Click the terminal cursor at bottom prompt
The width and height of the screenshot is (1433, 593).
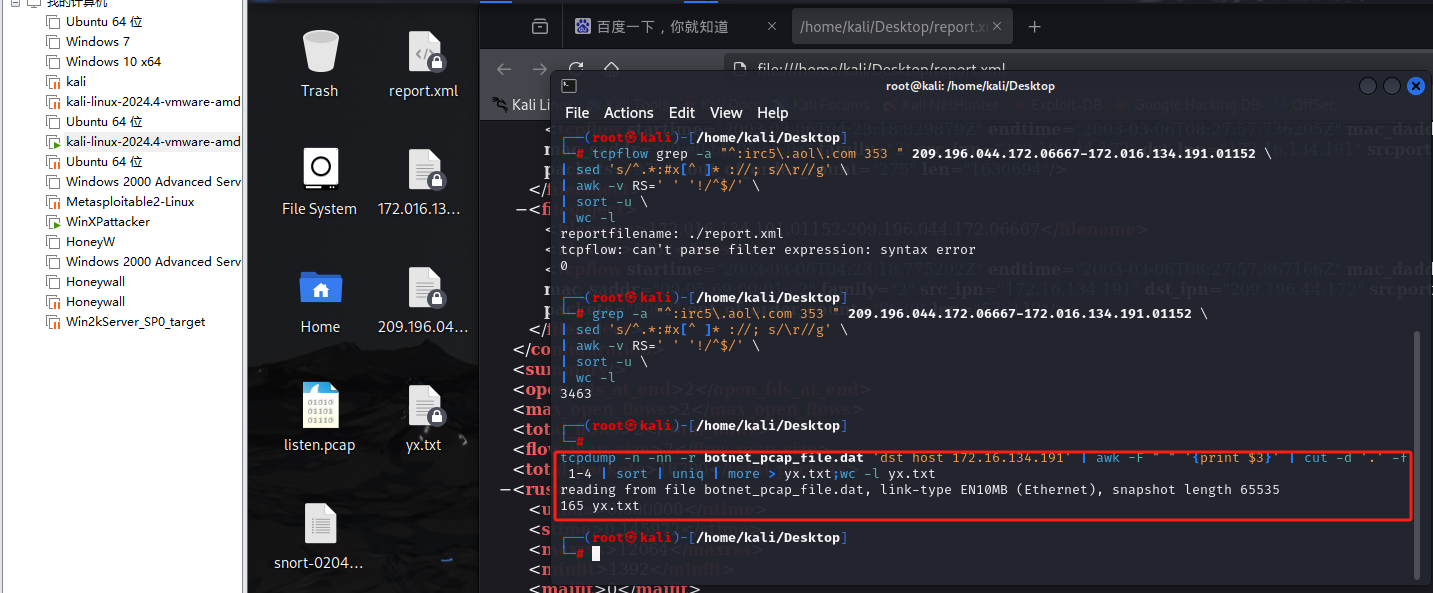click(595, 553)
